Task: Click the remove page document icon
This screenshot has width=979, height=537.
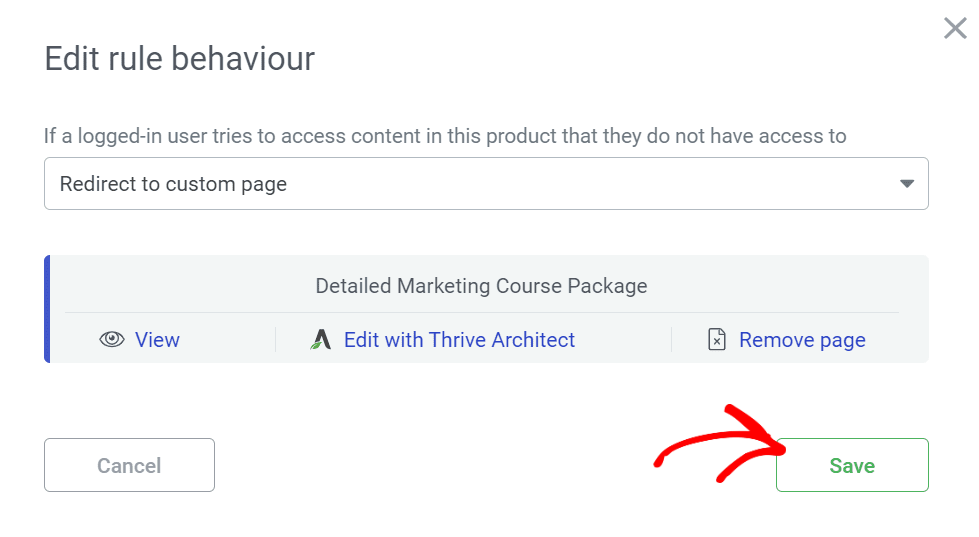Action: pyautogui.click(x=717, y=340)
